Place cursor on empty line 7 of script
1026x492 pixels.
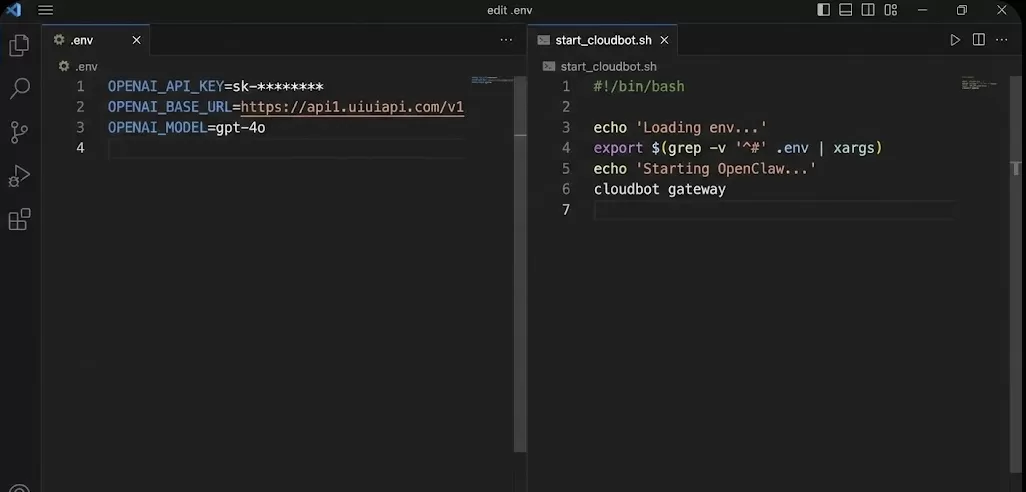coord(774,210)
